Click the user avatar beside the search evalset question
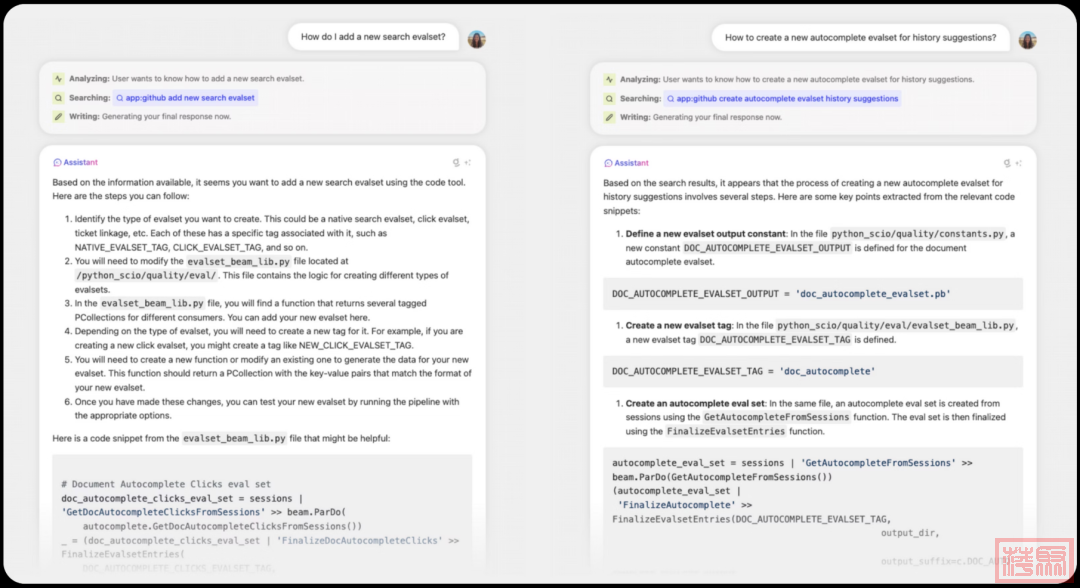Image resolution: width=1080 pixels, height=588 pixels. pyautogui.click(x=477, y=39)
